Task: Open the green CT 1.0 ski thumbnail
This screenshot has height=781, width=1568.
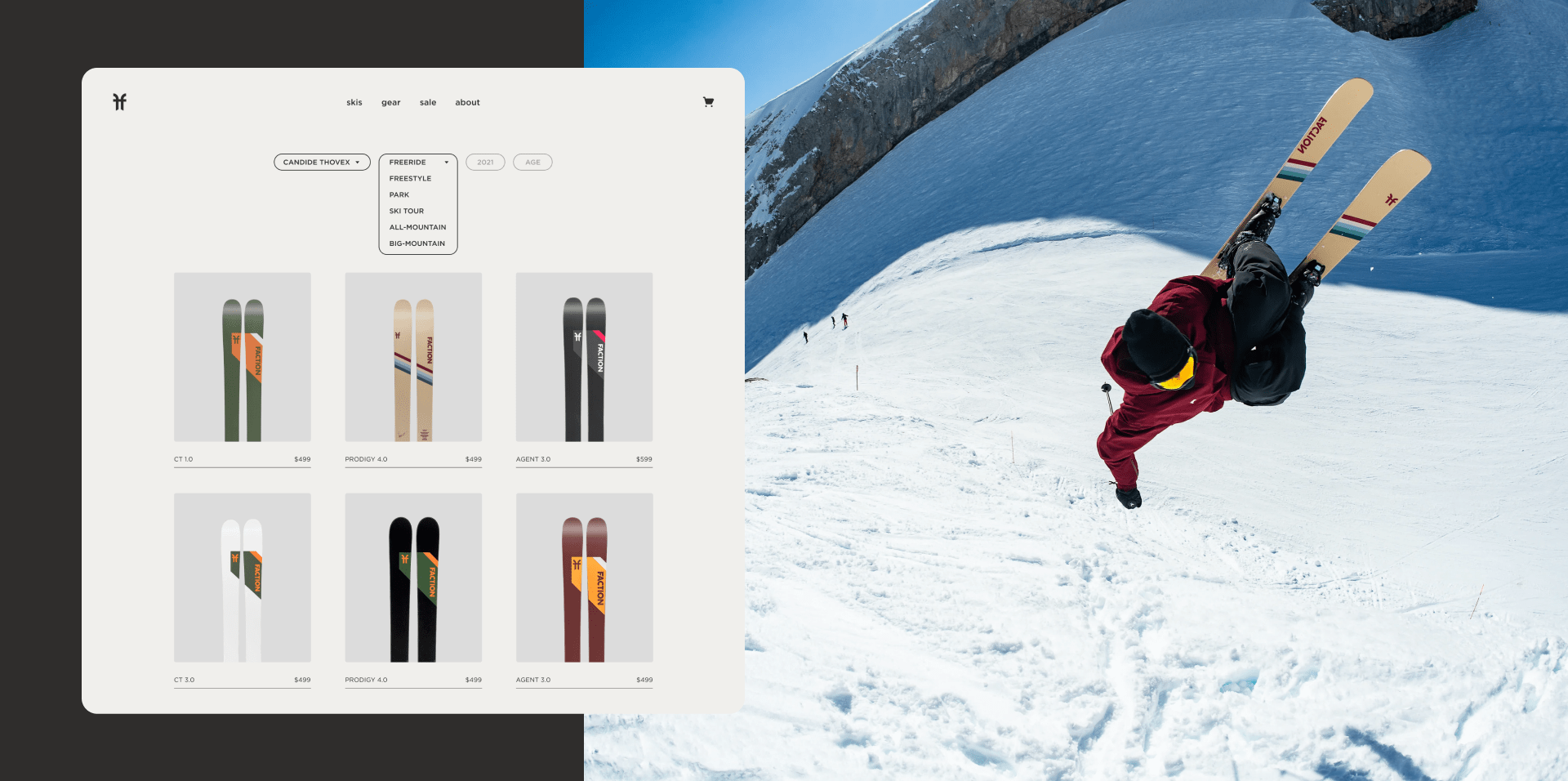Action: tap(243, 357)
